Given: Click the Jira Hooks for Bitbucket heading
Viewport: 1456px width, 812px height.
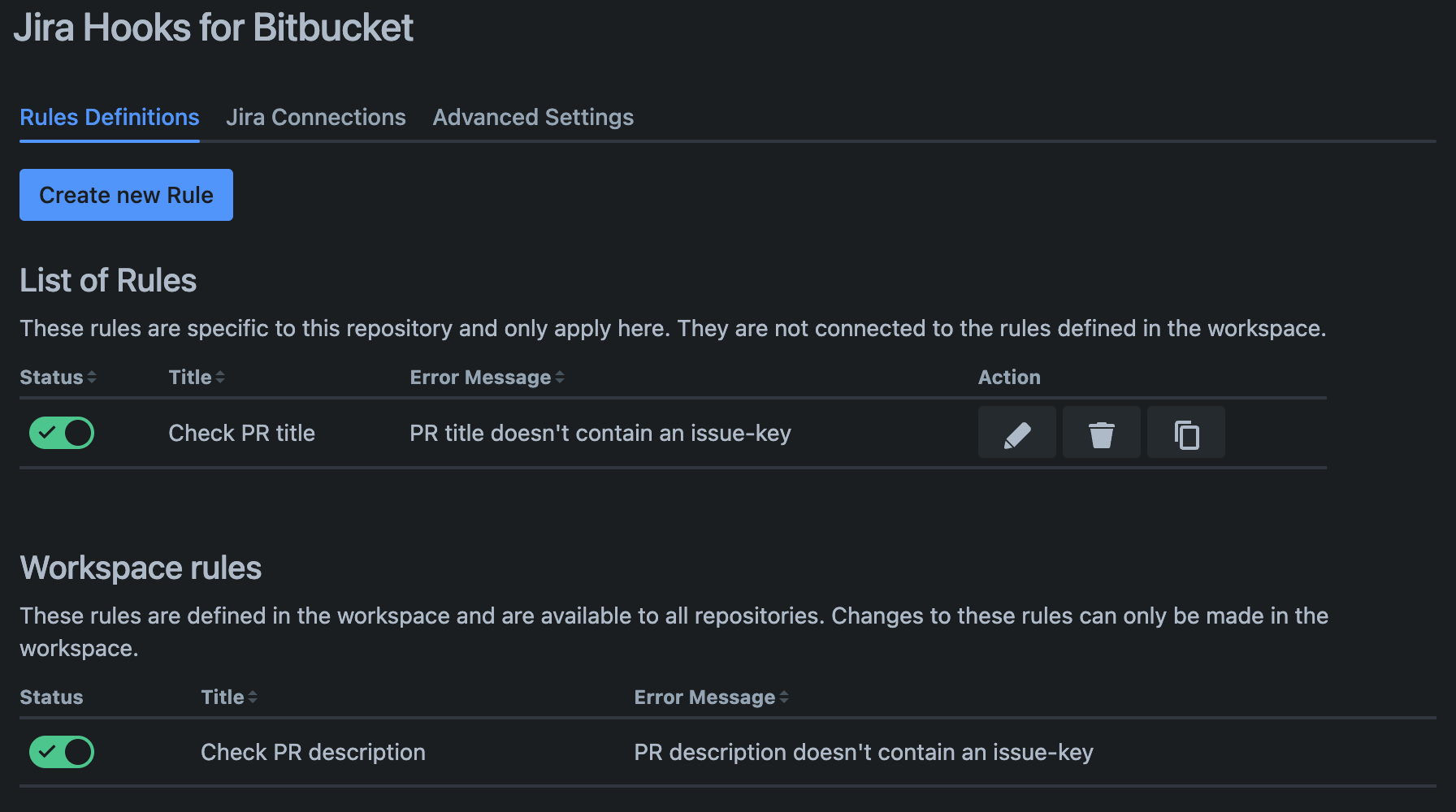Looking at the screenshot, I should (x=214, y=28).
